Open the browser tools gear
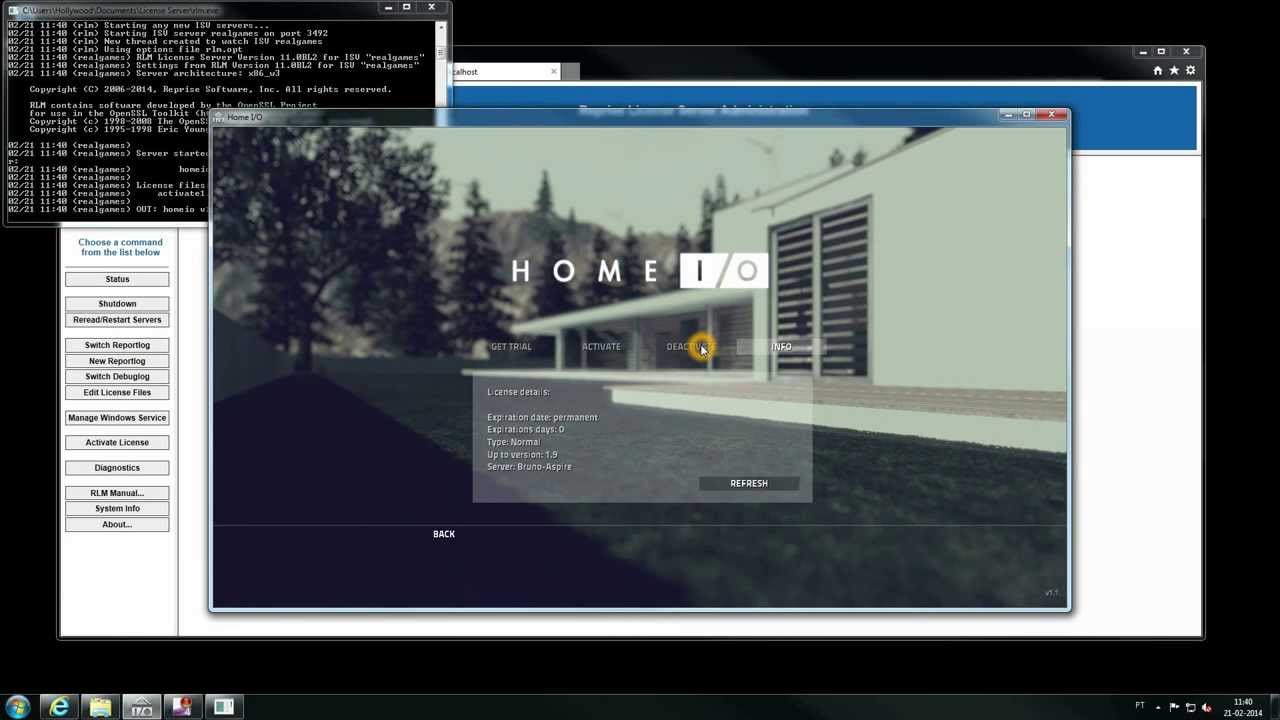The image size is (1280, 720). point(1190,71)
